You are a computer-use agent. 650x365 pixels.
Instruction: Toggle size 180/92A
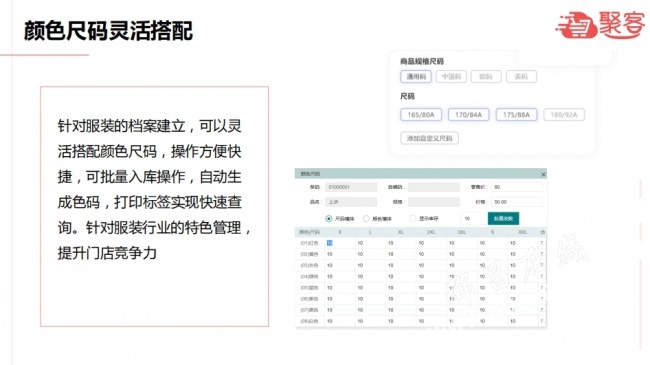564,115
